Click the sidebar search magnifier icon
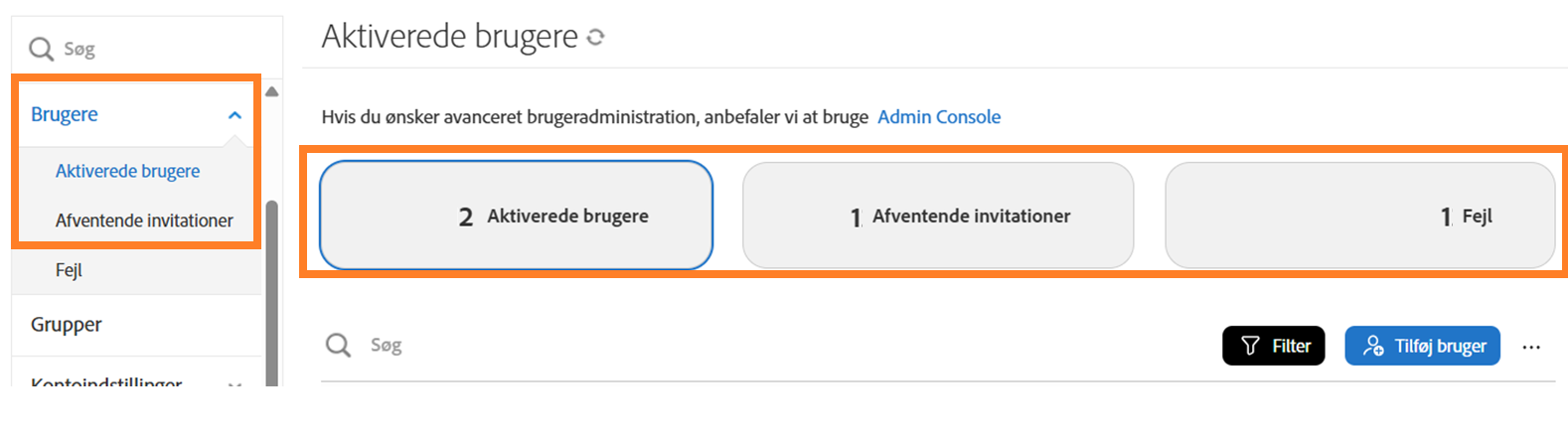1568x442 pixels. [x=41, y=49]
